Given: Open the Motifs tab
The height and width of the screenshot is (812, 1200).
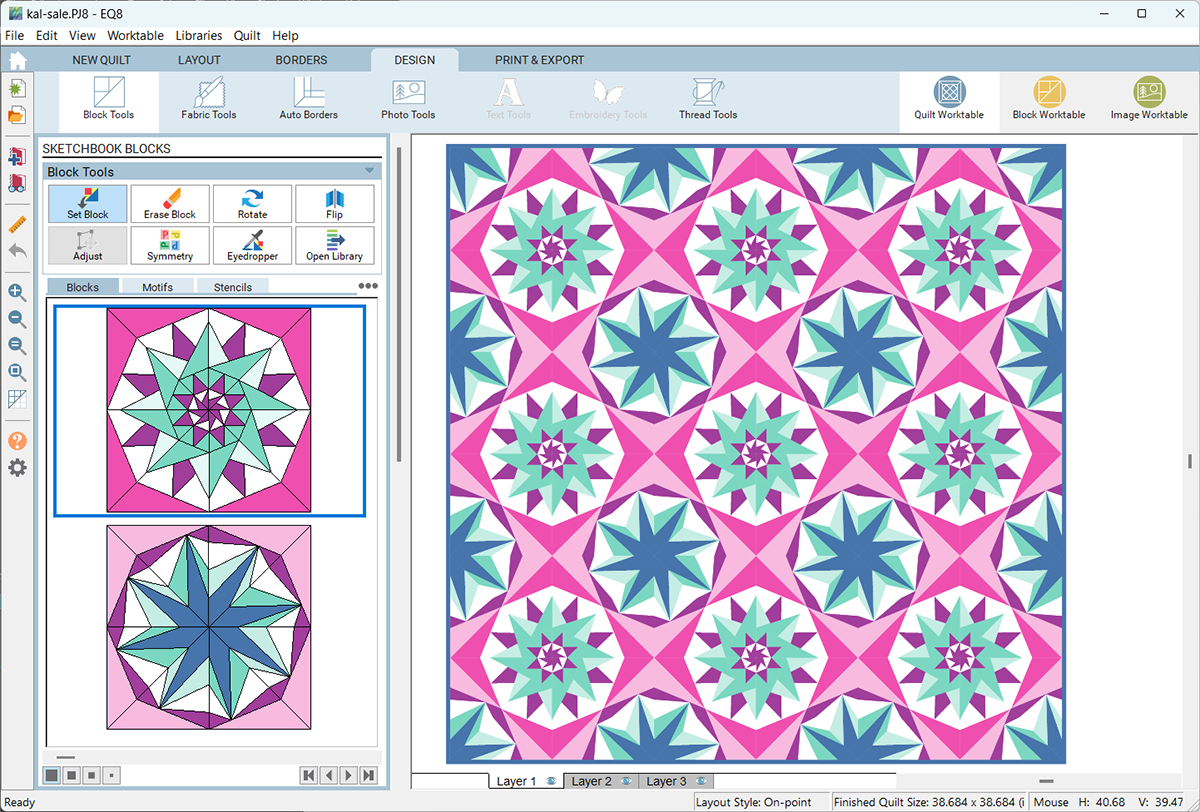Looking at the screenshot, I should (157, 287).
